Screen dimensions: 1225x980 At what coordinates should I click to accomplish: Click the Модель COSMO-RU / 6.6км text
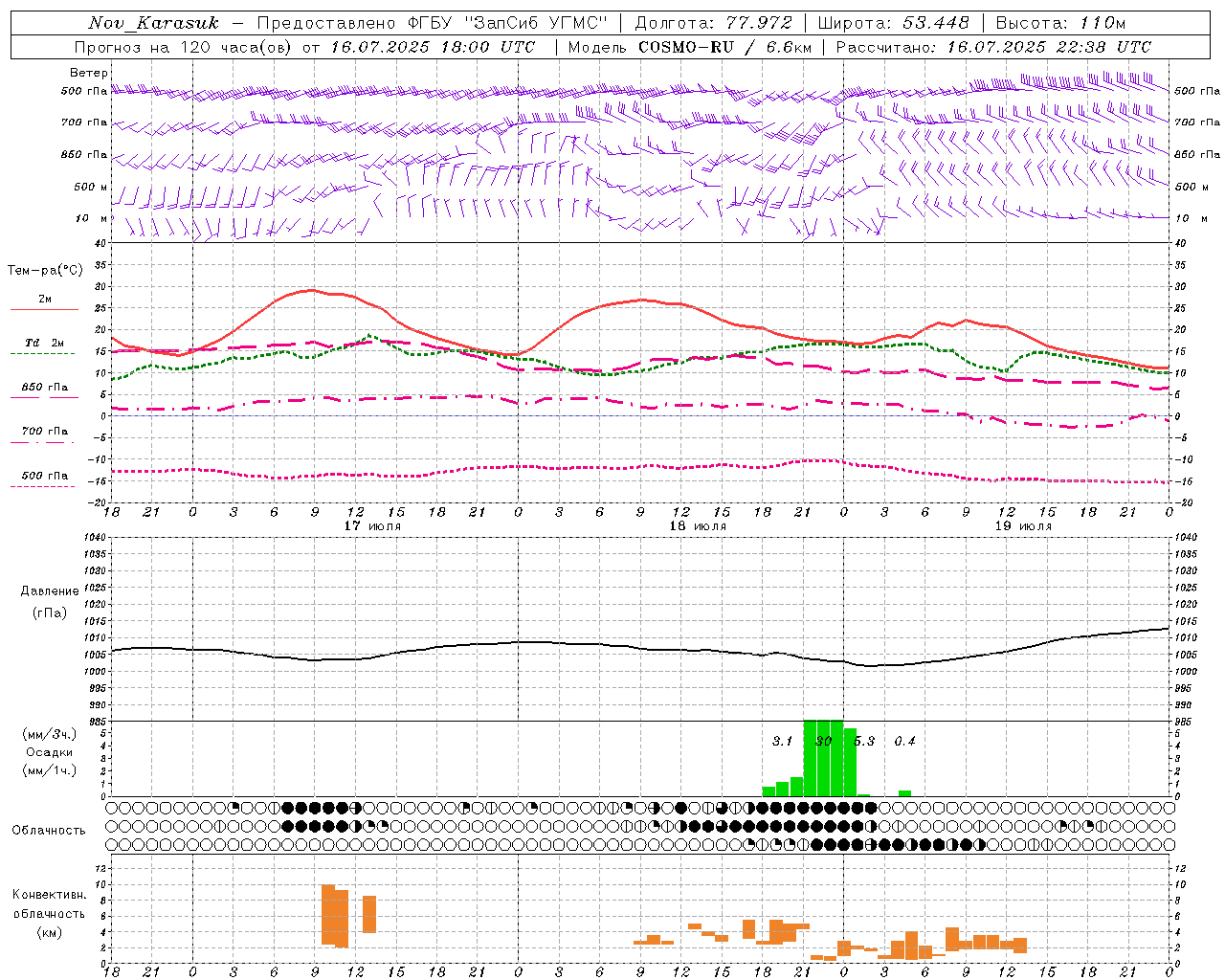[x=690, y=47]
